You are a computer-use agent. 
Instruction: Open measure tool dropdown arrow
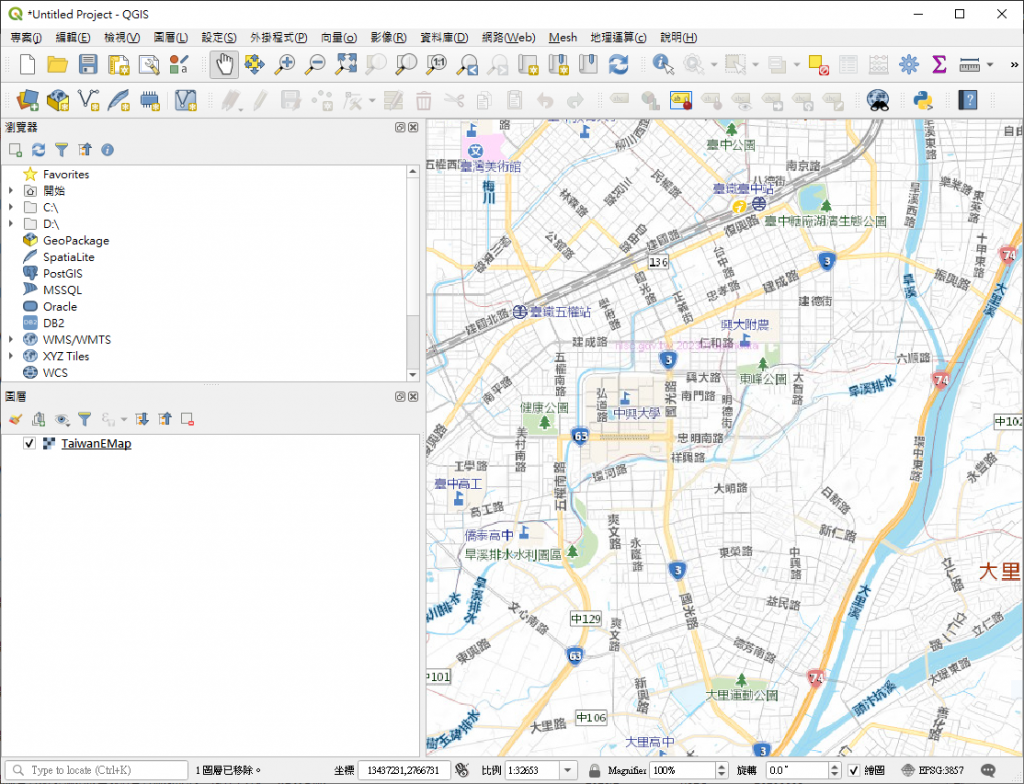pyautogui.click(x=990, y=64)
